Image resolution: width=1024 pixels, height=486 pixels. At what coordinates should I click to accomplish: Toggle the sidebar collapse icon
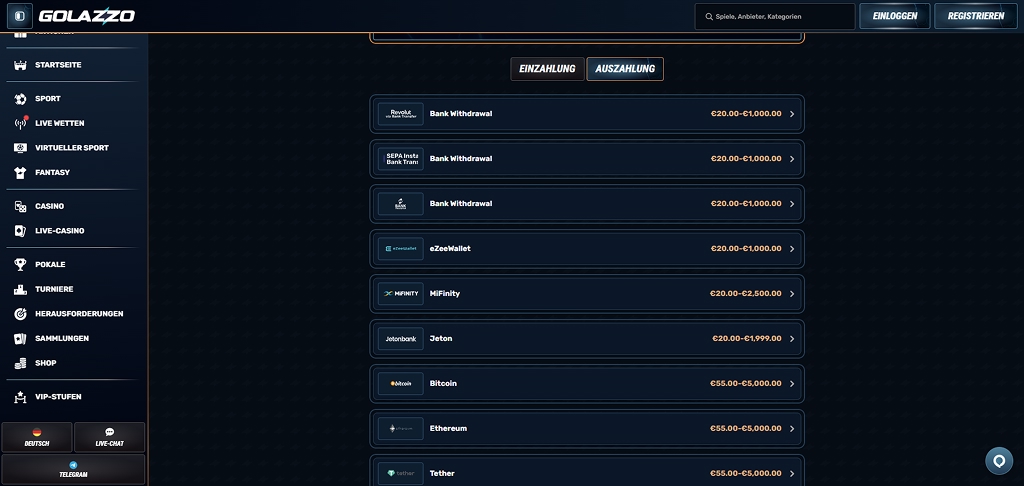[20, 16]
